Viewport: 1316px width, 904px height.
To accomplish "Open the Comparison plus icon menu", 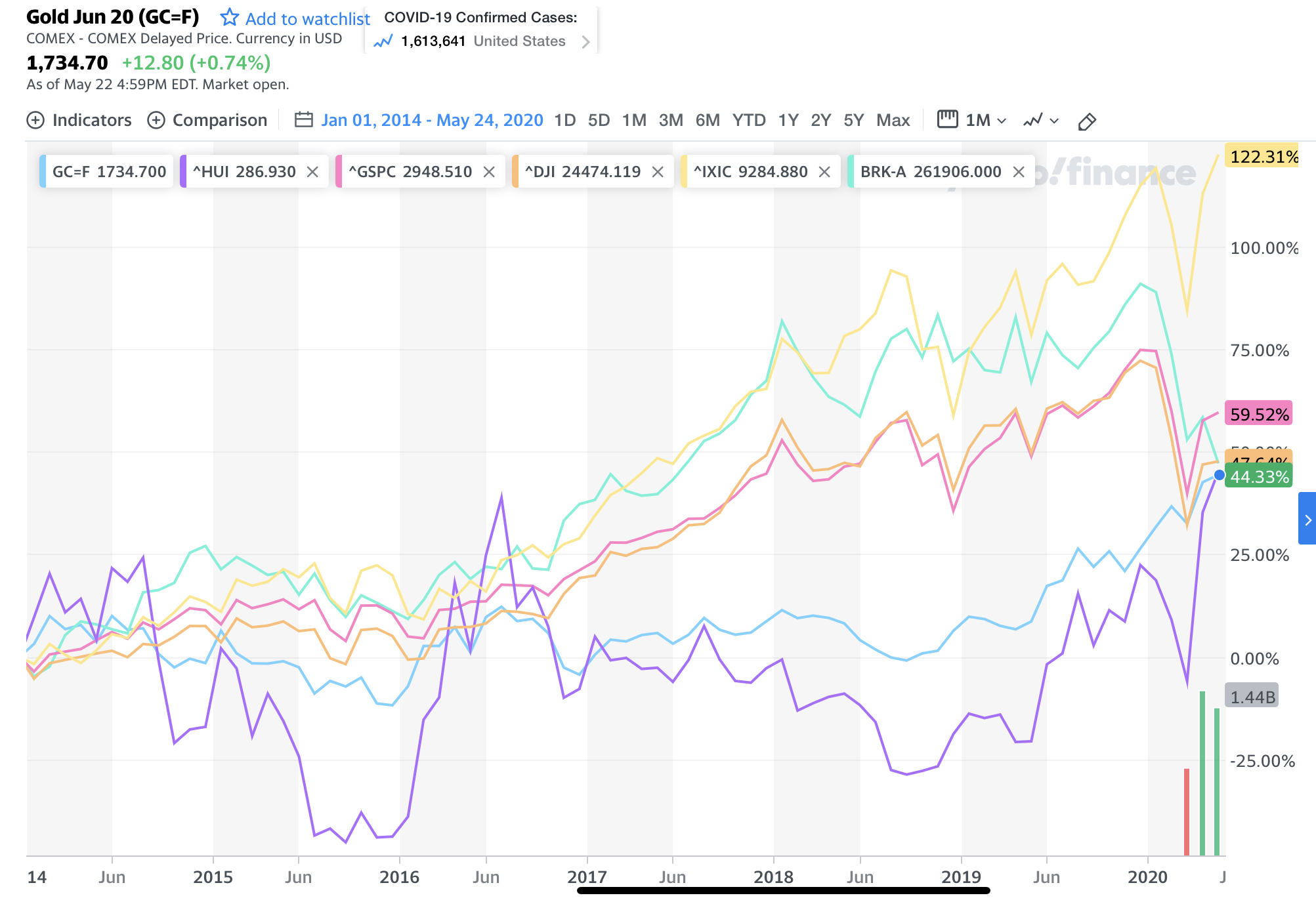I will click(156, 121).
